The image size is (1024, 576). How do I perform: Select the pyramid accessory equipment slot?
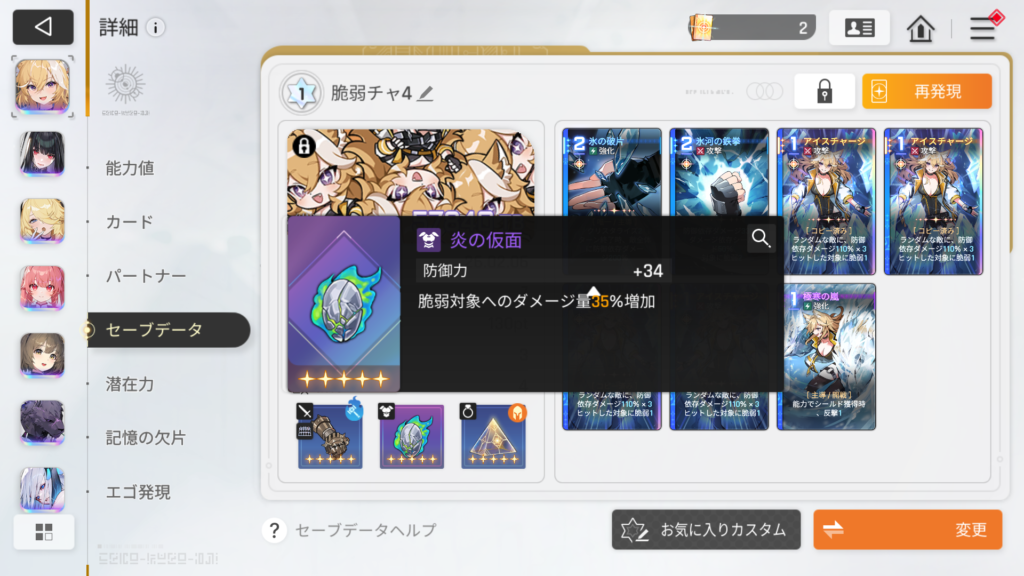coord(493,436)
